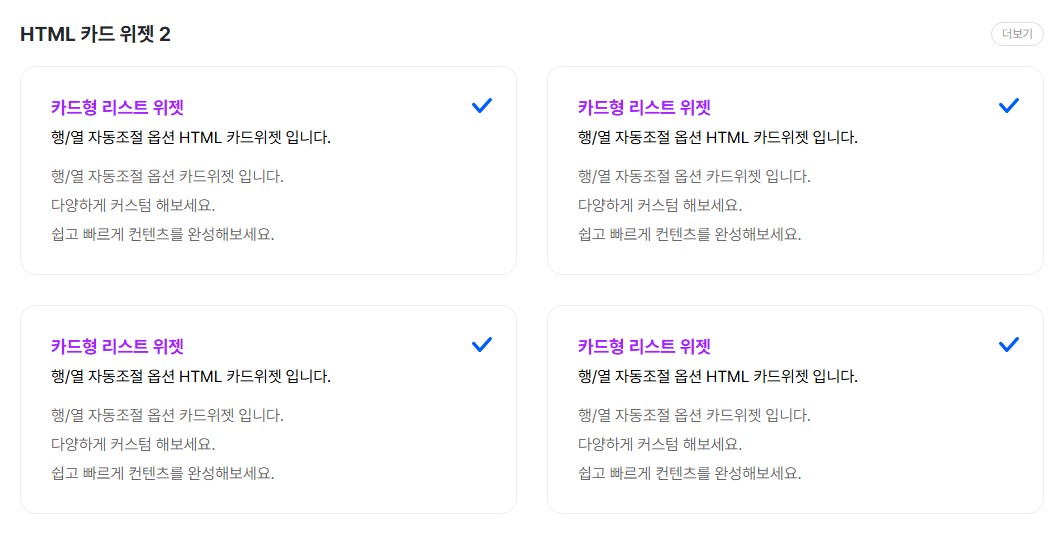1063x533 pixels.
Task: Click the 'HTML 카드 위젯 2' section heading
Action: click(96, 35)
